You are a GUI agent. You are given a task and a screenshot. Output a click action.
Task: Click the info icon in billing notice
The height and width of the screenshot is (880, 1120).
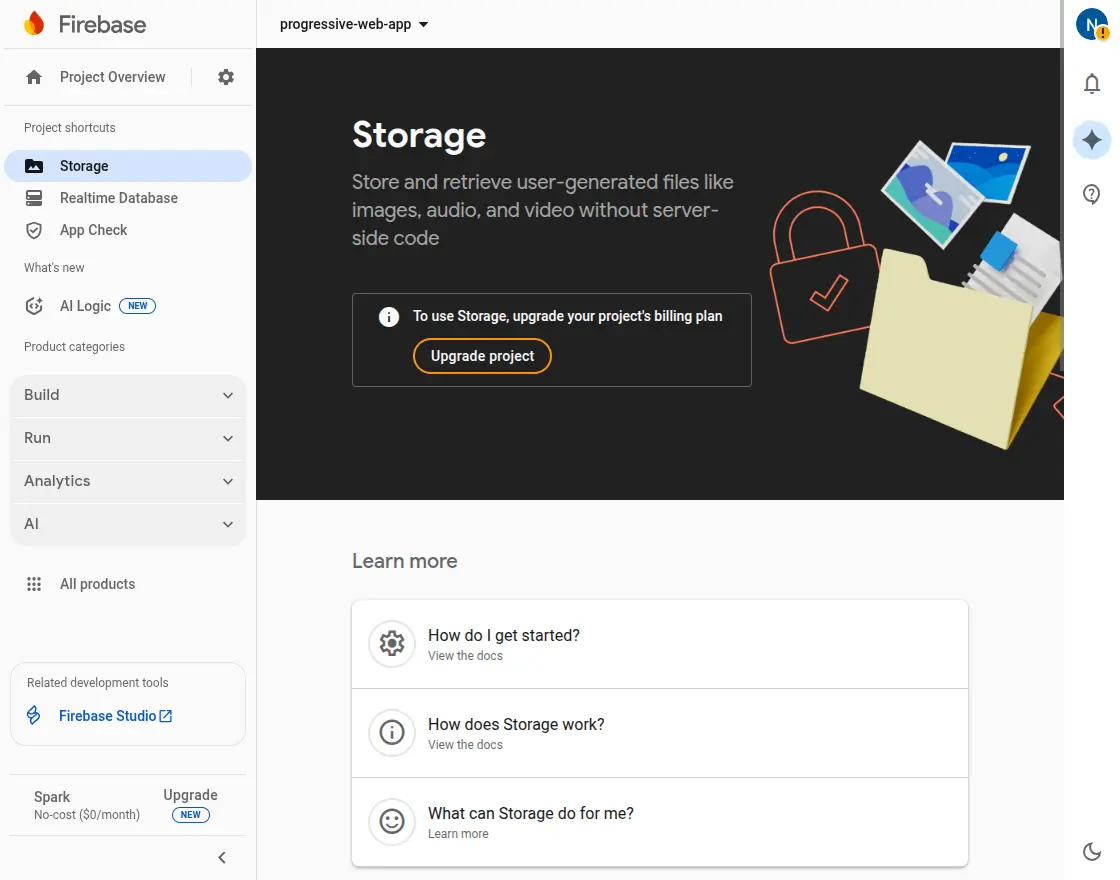(389, 316)
